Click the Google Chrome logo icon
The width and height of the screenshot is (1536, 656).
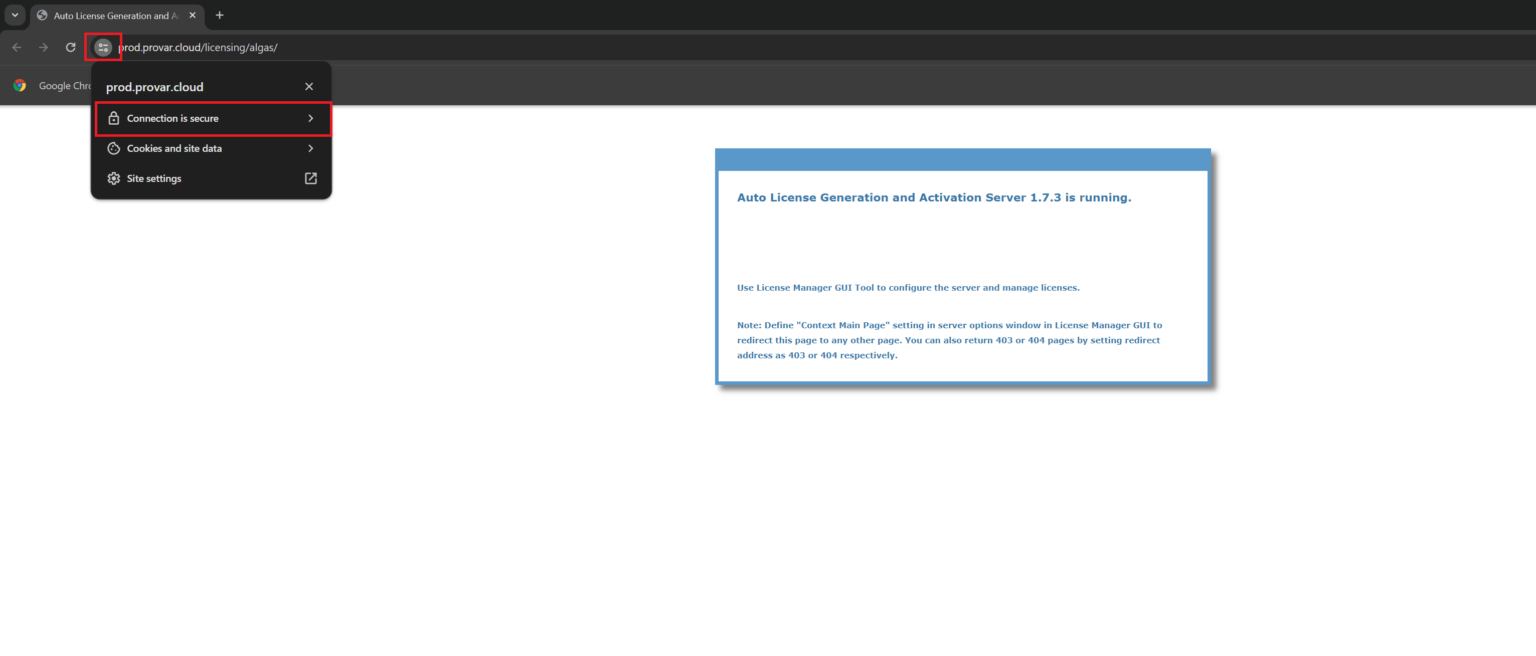tap(19, 85)
